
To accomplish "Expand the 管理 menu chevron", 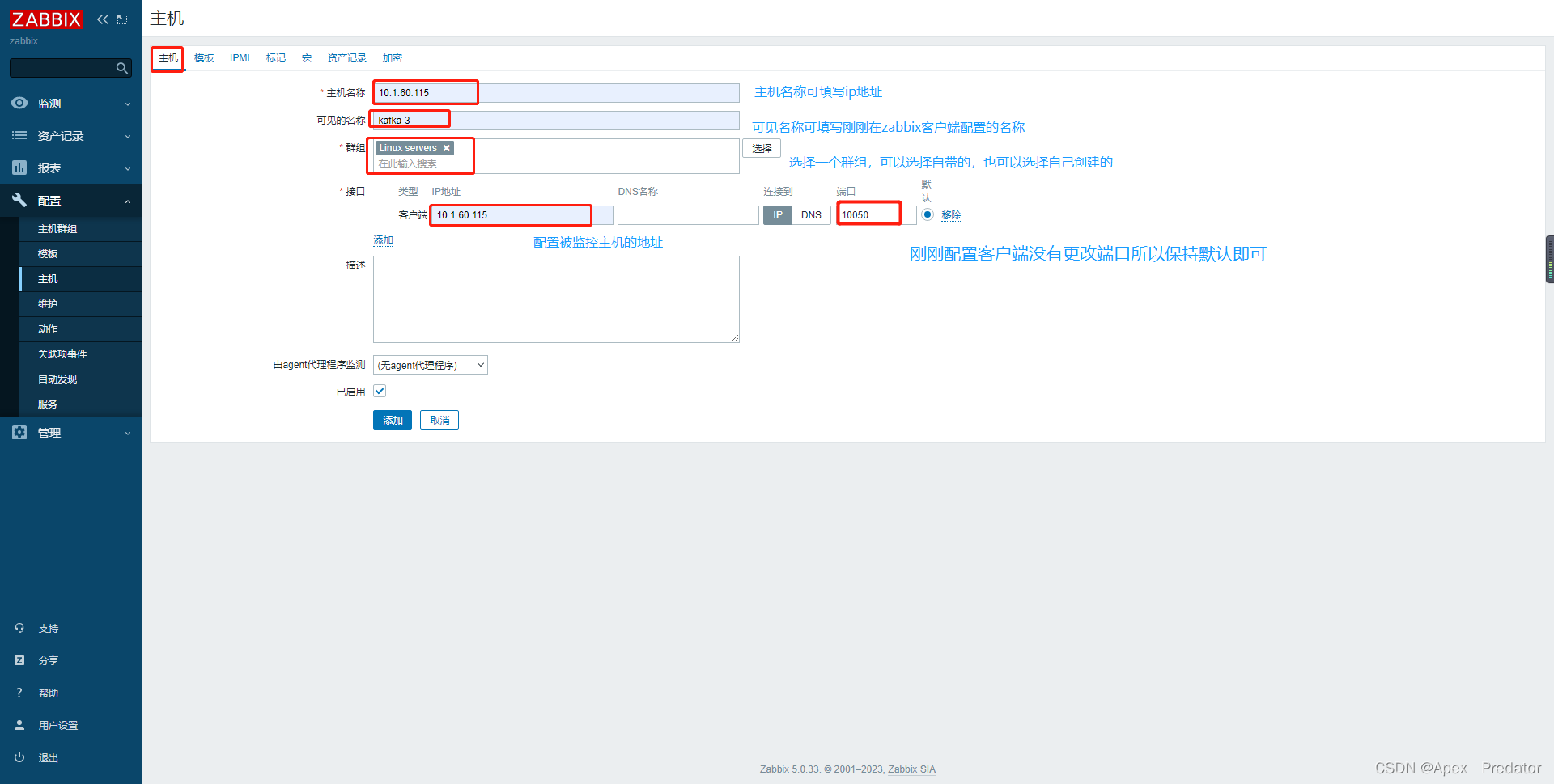I will (128, 433).
